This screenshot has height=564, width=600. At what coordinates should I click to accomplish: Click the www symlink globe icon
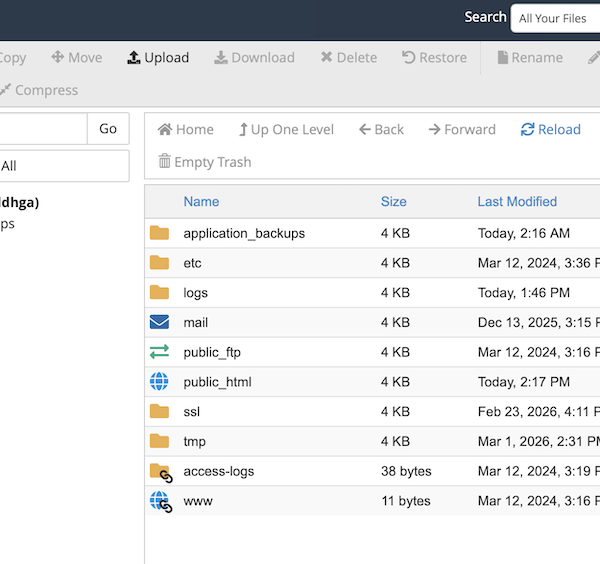pyautogui.click(x=160, y=501)
